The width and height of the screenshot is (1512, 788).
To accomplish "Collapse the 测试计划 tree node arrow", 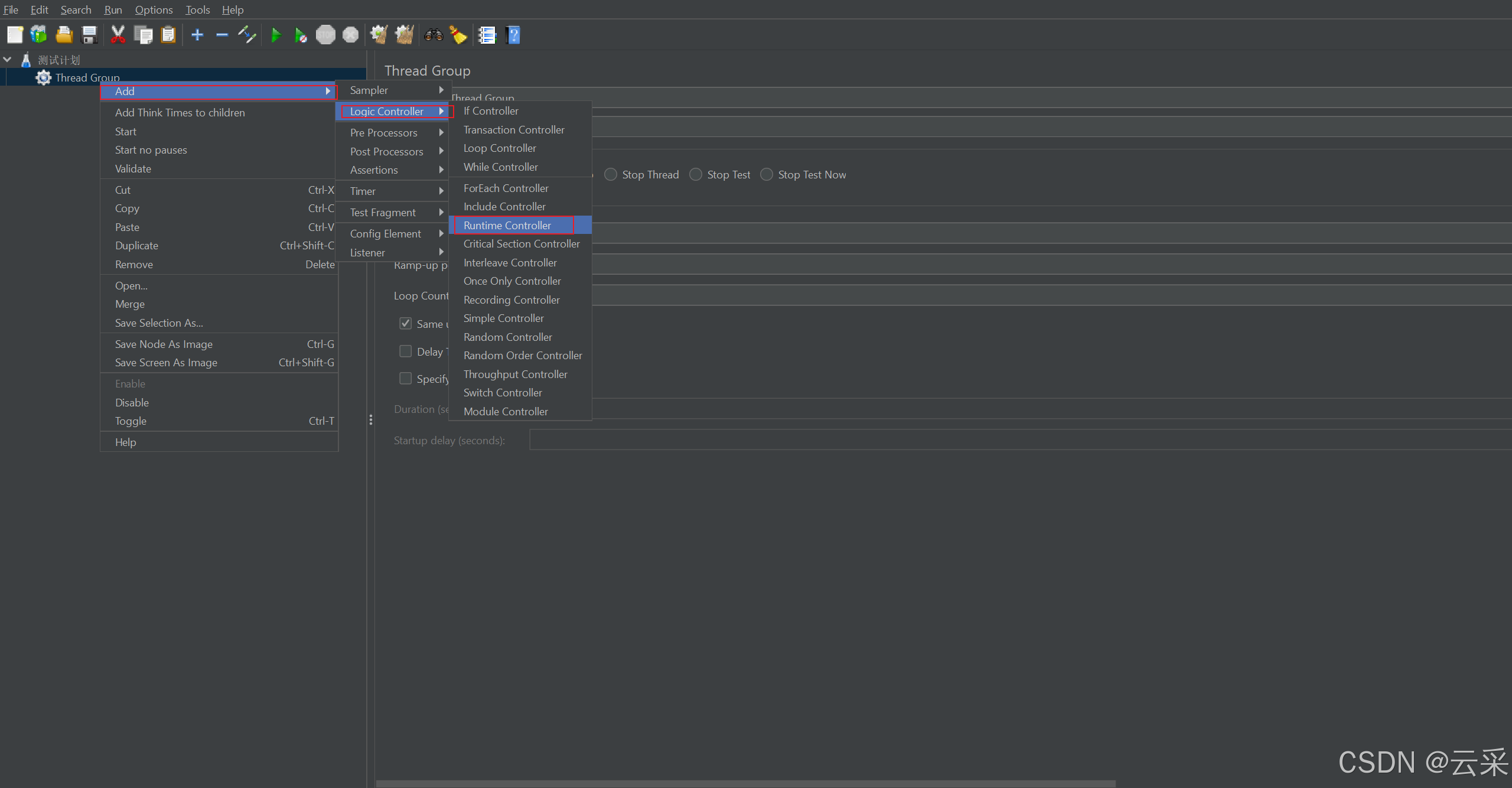I will coord(8,60).
